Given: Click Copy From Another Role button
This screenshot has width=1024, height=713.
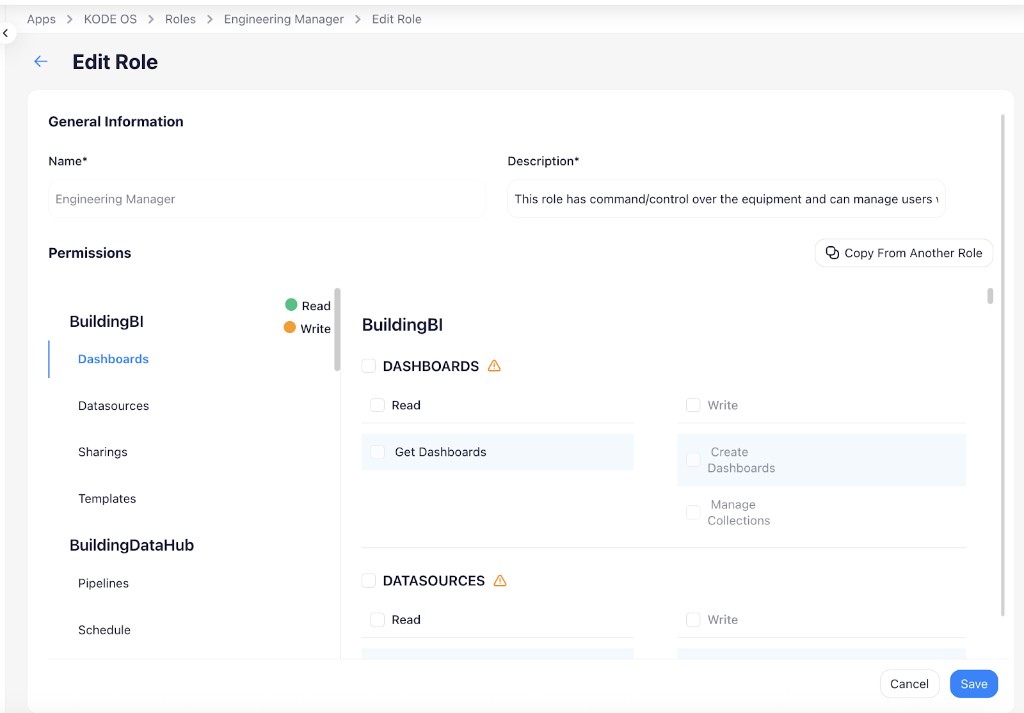Looking at the screenshot, I should 904,253.
